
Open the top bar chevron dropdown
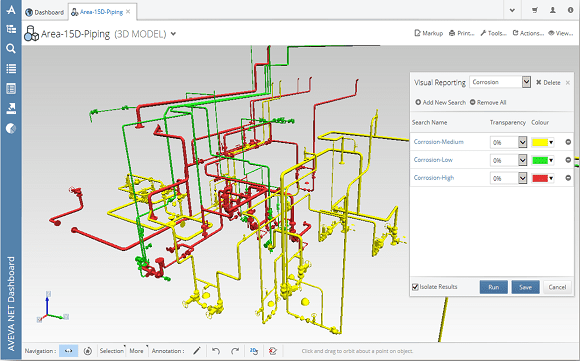512,10
